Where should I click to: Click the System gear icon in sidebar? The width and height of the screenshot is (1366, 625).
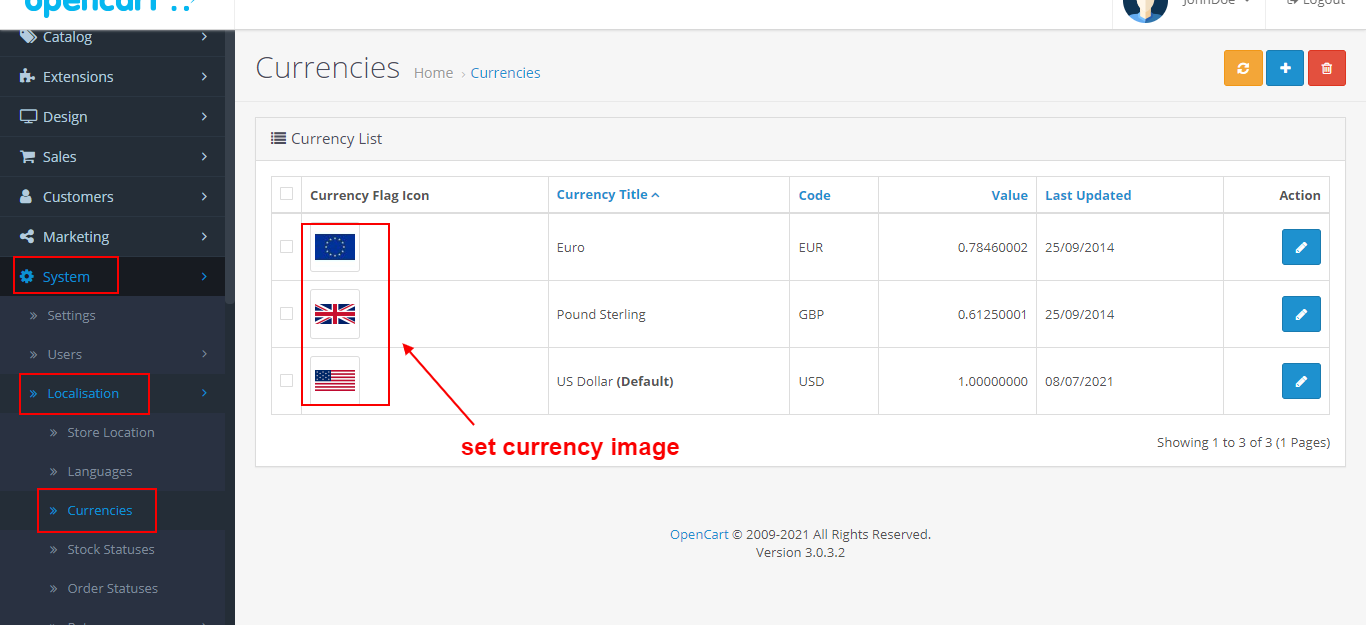[27, 277]
